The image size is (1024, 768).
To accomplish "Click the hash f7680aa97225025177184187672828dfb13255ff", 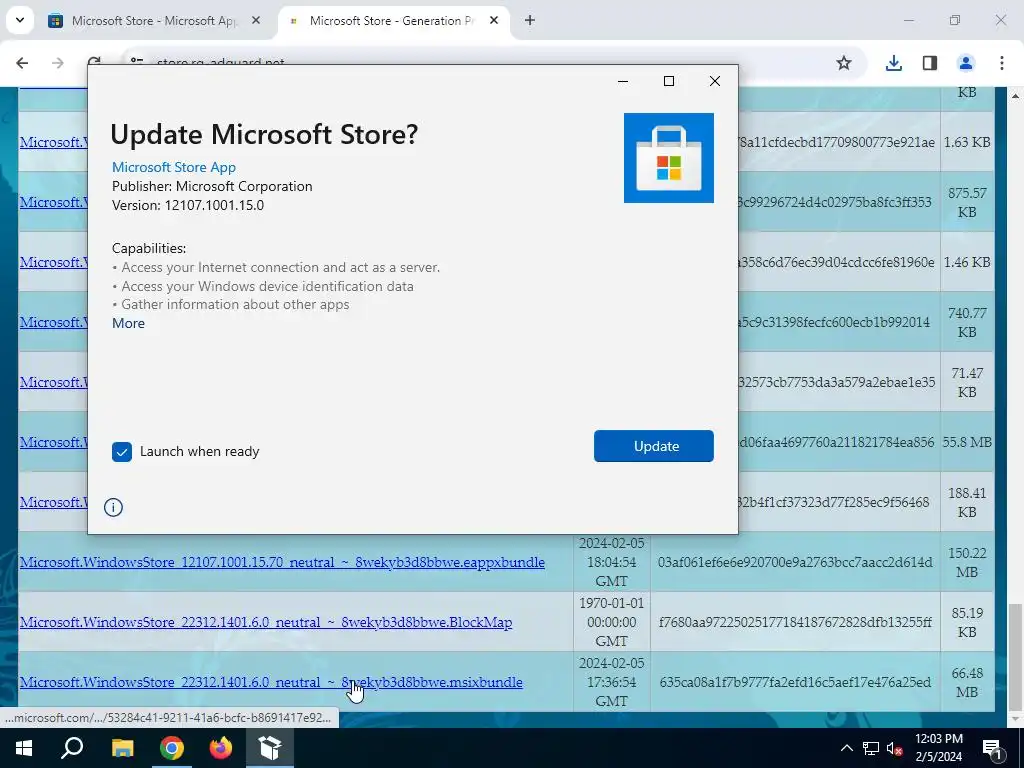I will pyautogui.click(x=795, y=622).
